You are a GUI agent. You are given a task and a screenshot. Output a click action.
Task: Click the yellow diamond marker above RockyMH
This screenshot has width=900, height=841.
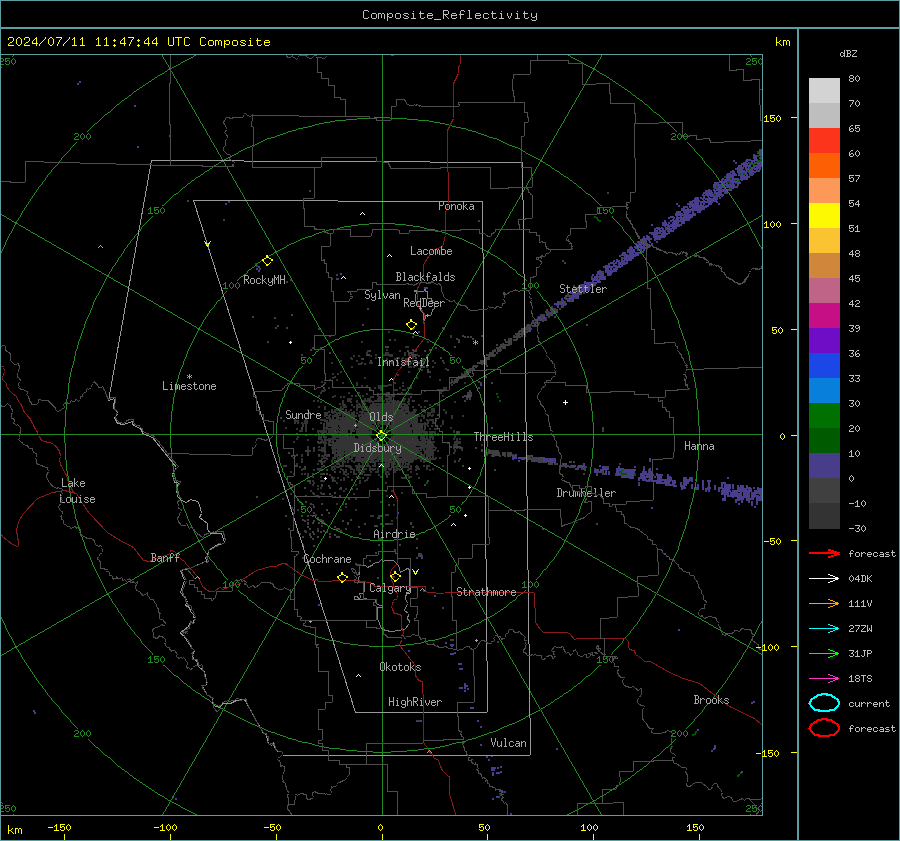coord(267,261)
